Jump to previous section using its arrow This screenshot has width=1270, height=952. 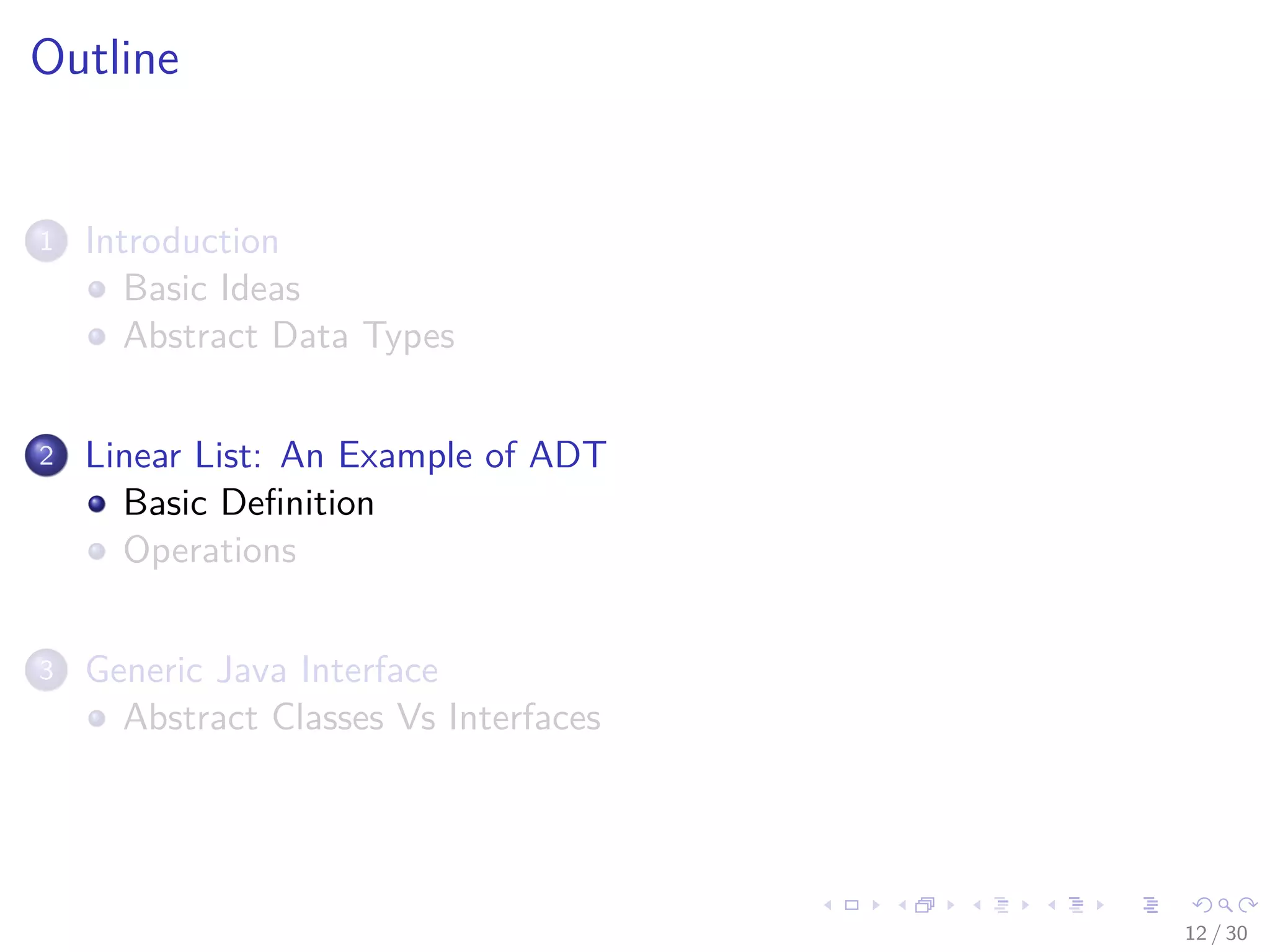[x=1052, y=906]
